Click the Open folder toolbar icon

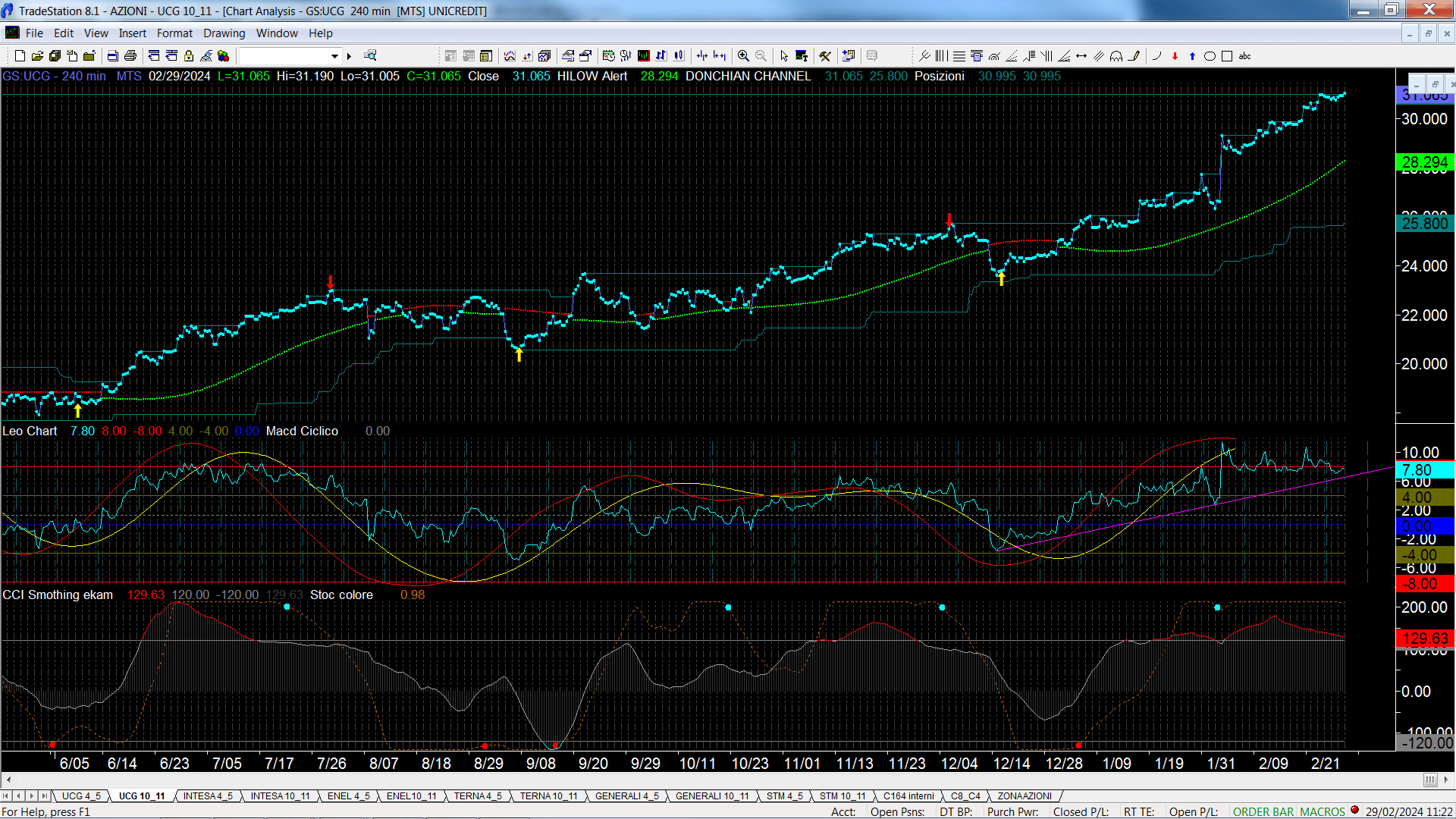tap(37, 56)
